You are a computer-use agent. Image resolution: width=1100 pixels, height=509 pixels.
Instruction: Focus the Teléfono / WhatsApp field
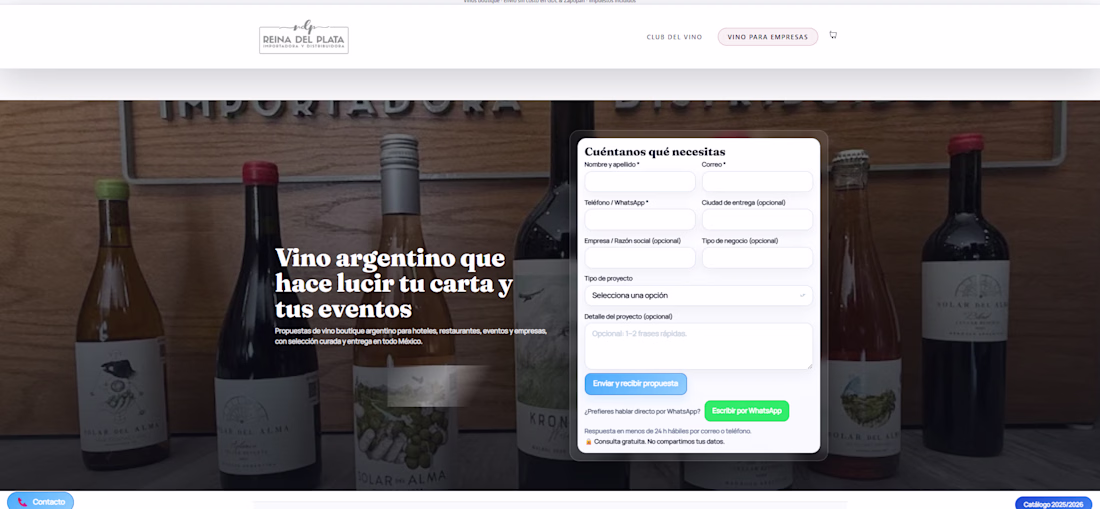pyautogui.click(x=640, y=219)
